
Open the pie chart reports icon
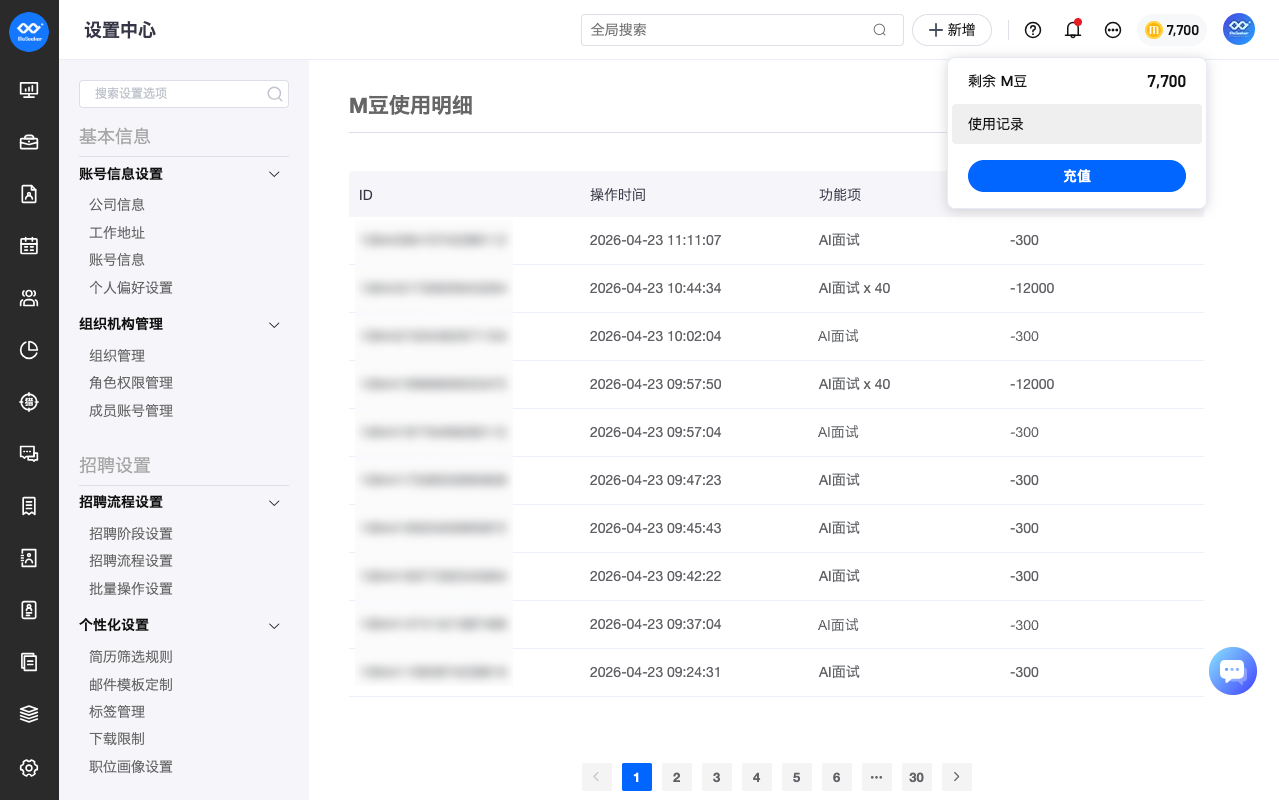click(x=29, y=349)
